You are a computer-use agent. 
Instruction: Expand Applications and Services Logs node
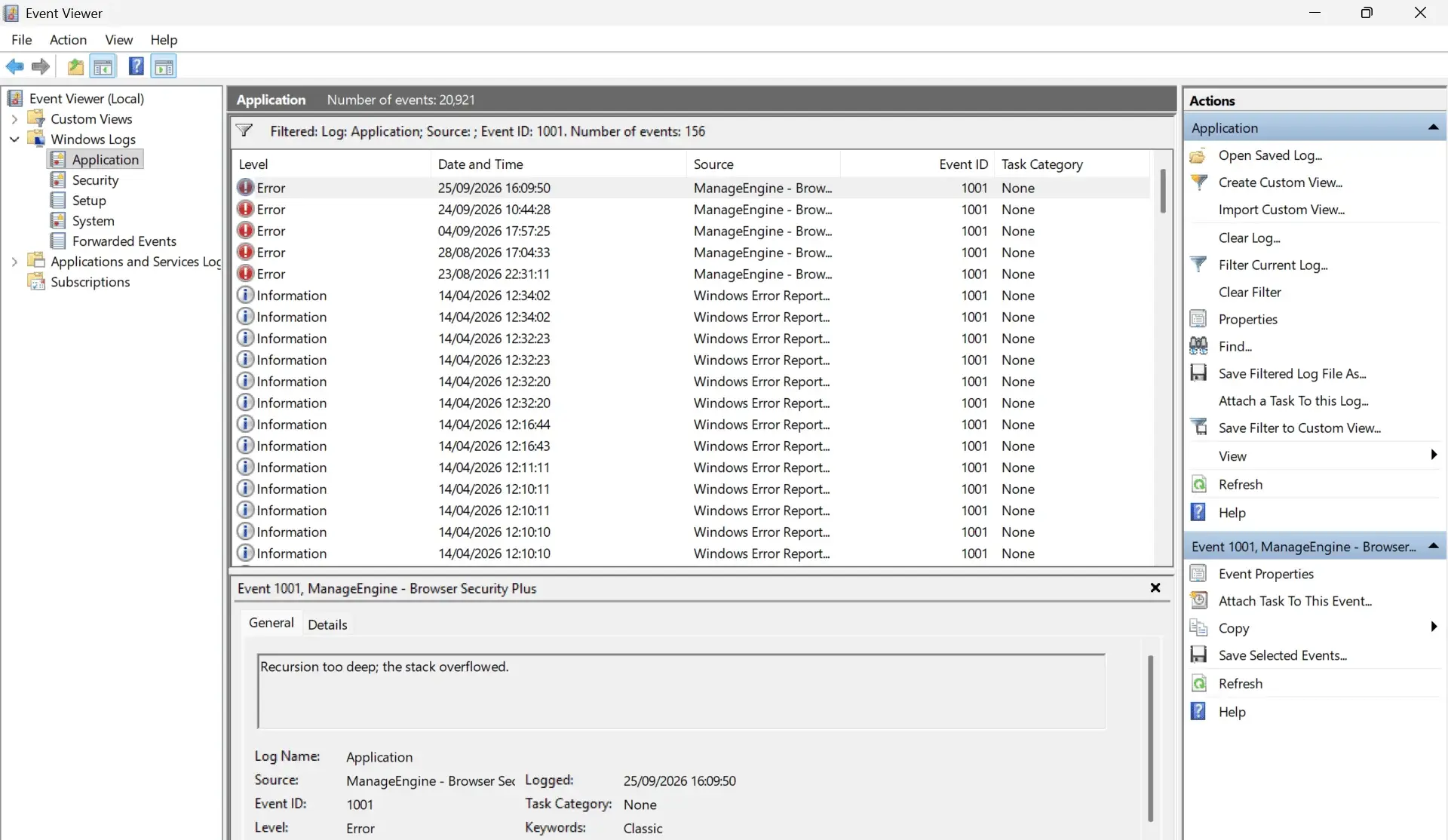tap(14, 262)
